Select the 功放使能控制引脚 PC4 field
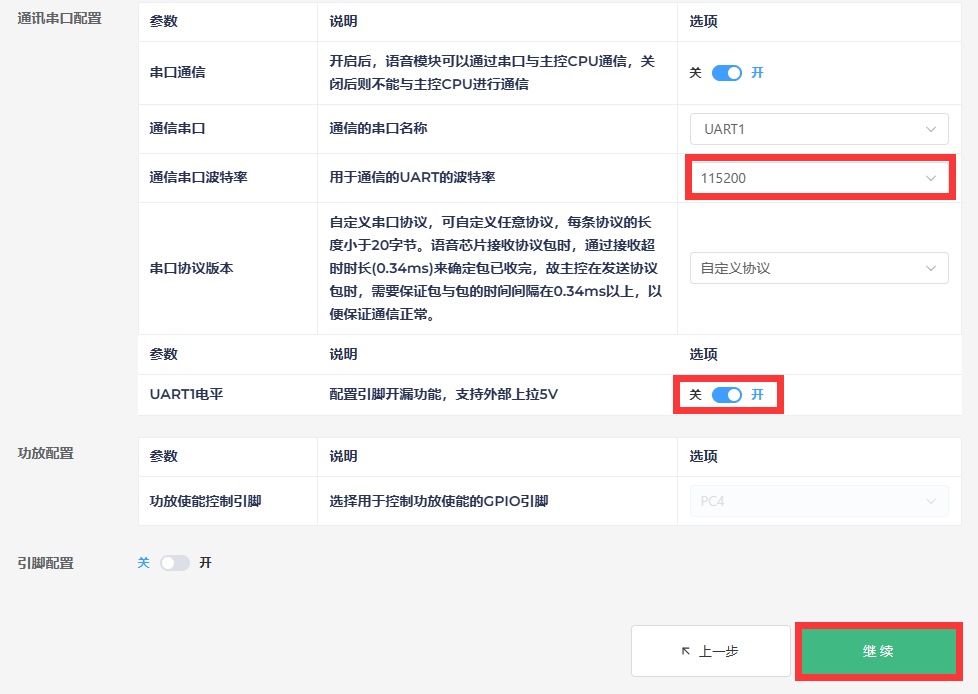The image size is (978, 694). click(x=818, y=501)
